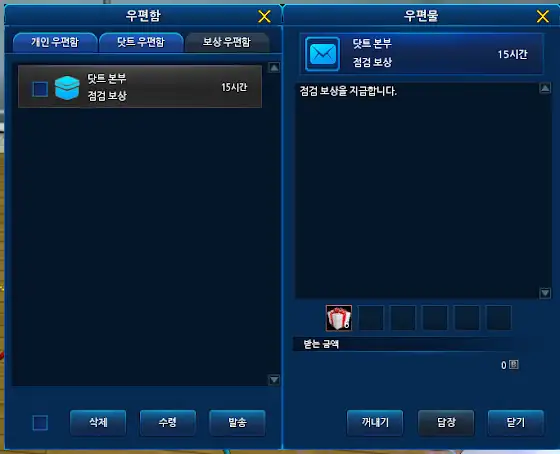
Task: Switch to the 개인 우편함 tab
Action: [x=55, y=42]
